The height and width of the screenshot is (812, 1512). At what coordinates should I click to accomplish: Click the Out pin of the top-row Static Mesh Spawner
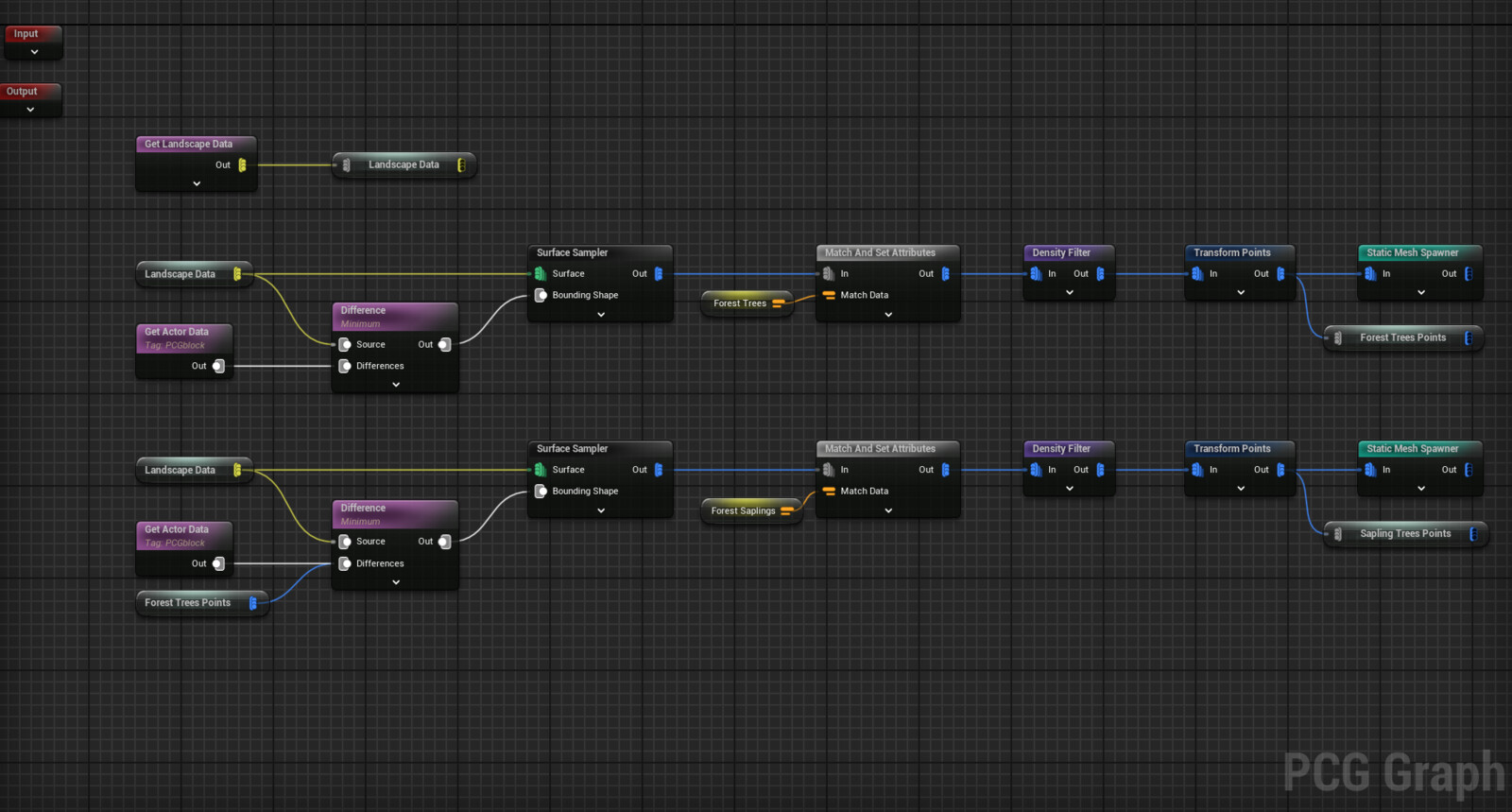tap(1469, 274)
